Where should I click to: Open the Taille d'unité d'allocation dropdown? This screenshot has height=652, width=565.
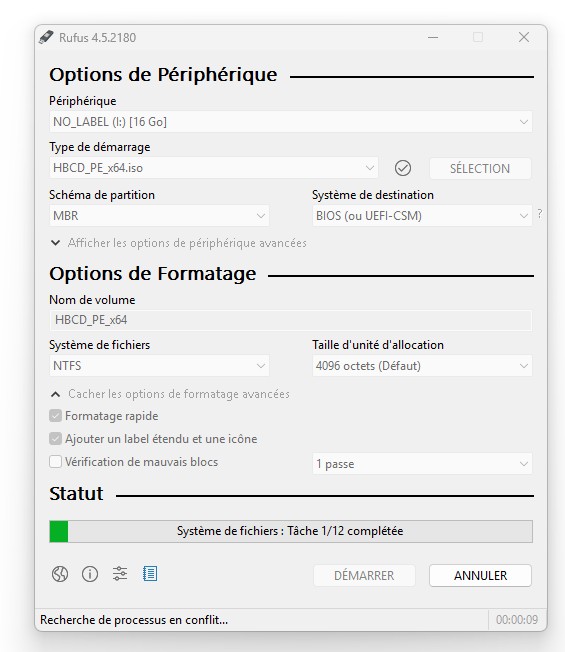coord(422,366)
